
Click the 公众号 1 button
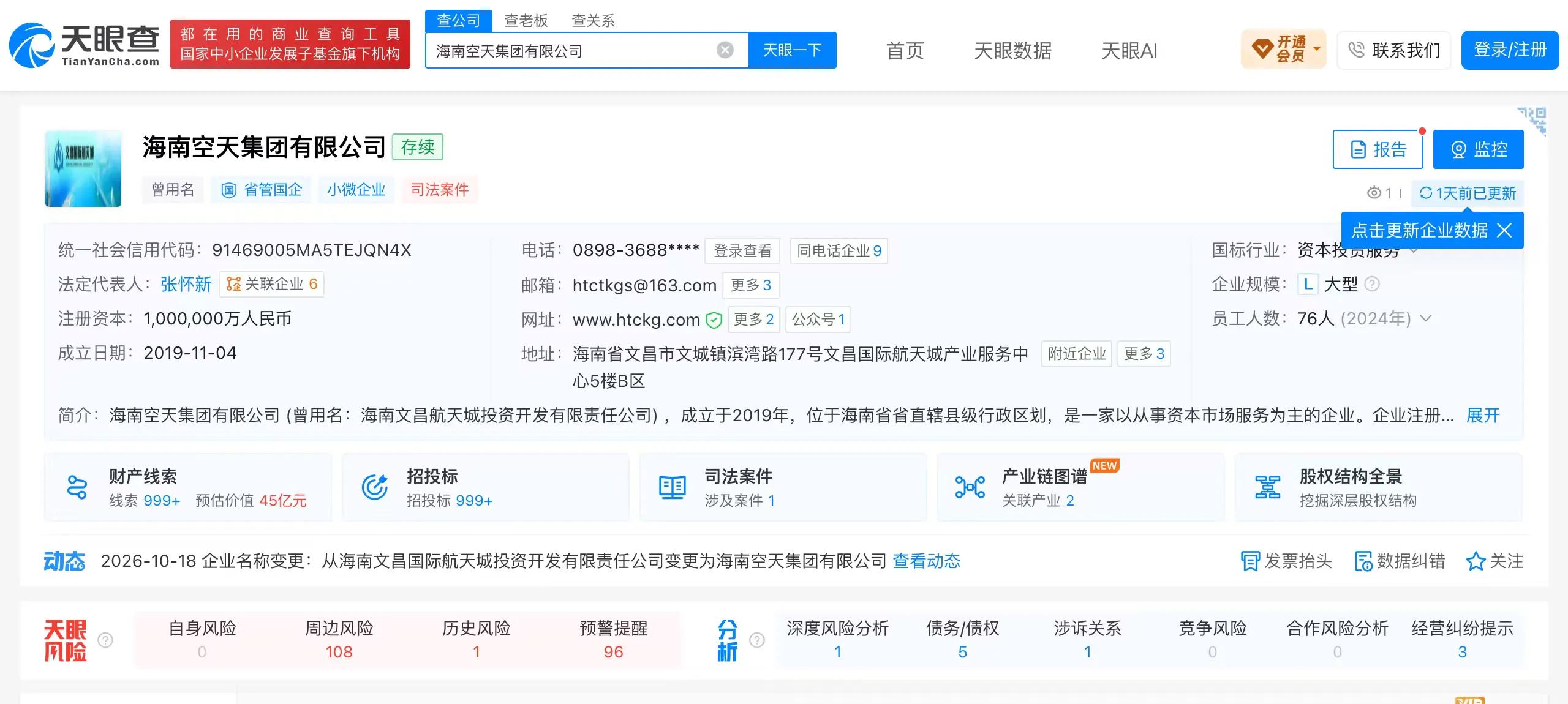(x=818, y=320)
